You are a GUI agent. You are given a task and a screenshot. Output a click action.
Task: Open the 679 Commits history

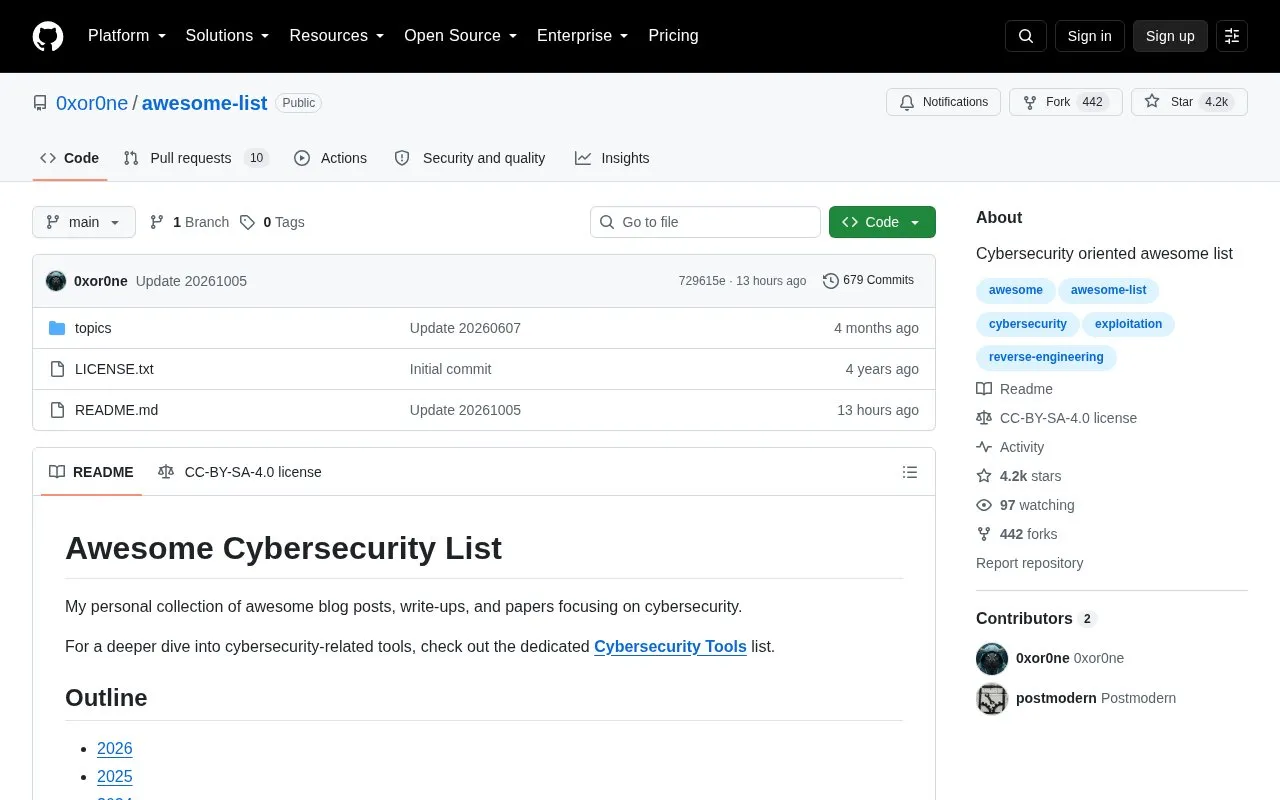point(868,280)
